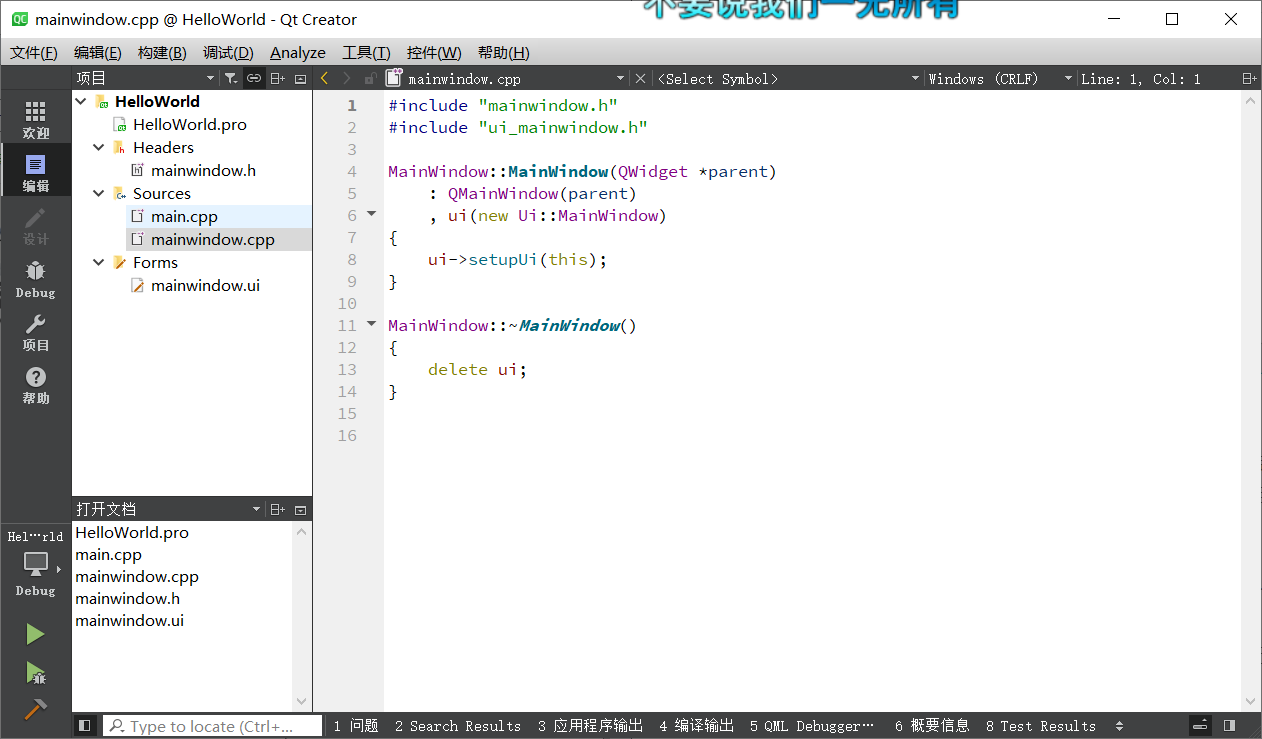Go forward in editor navigation history
The image size is (1262, 739).
347,78
